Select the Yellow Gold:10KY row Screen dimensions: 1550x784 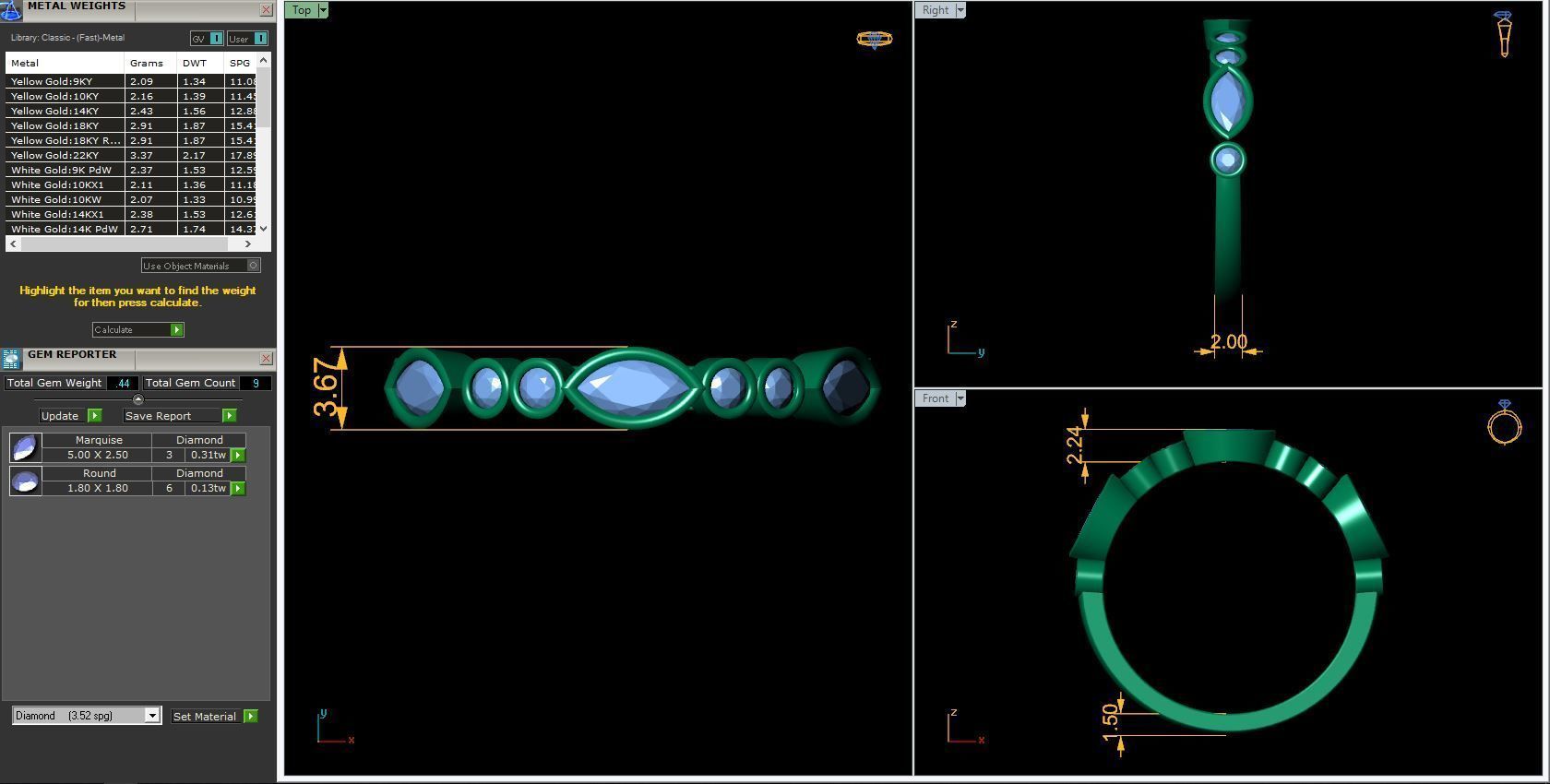pyautogui.click(x=132, y=96)
